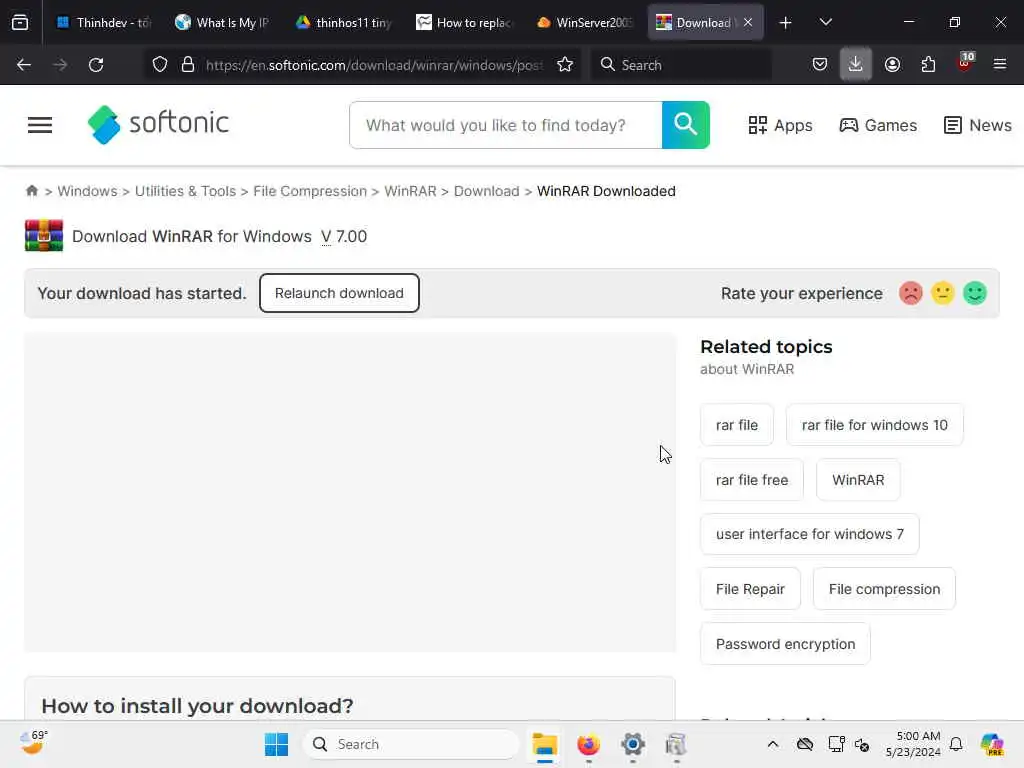This screenshot has width=1024, height=768.
Task: Open News section
Action: (x=978, y=125)
